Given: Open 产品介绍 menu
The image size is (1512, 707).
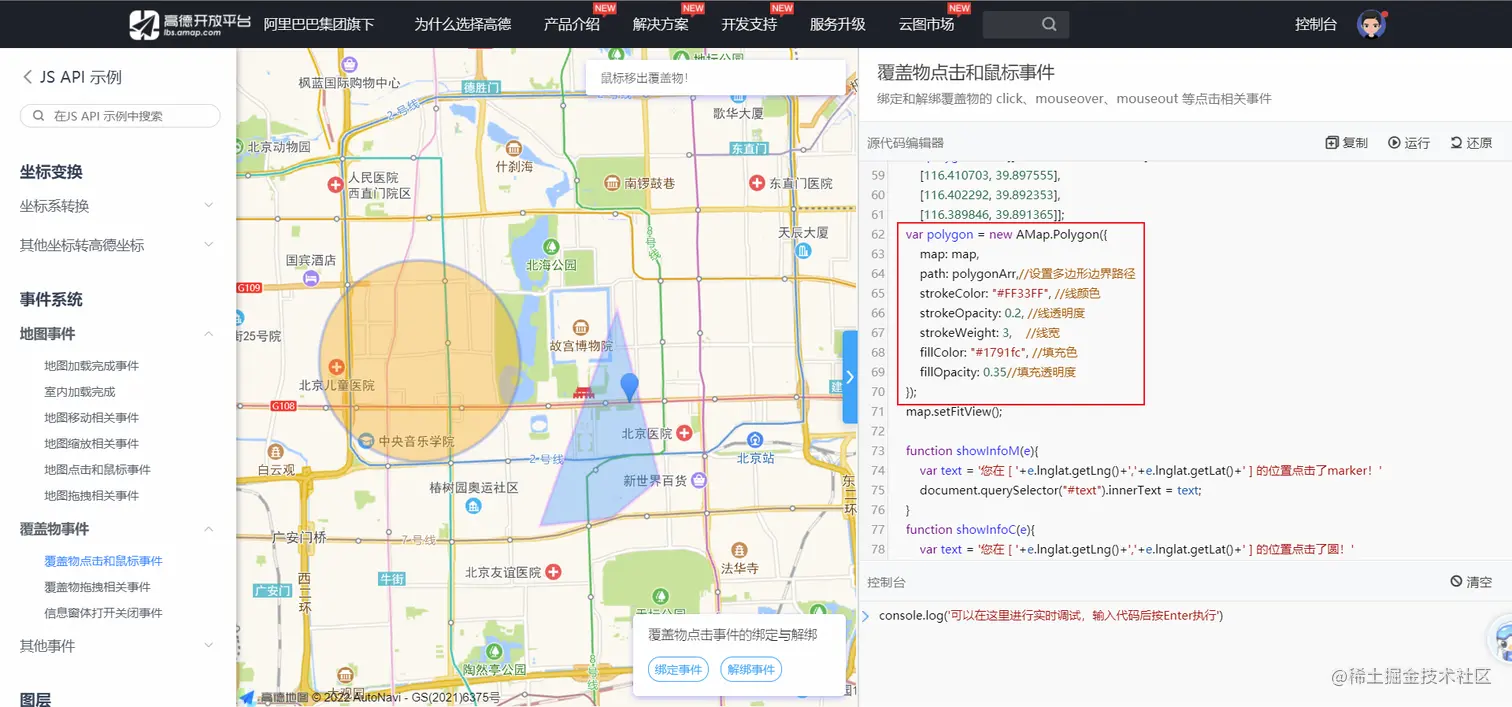Looking at the screenshot, I should coord(572,24).
